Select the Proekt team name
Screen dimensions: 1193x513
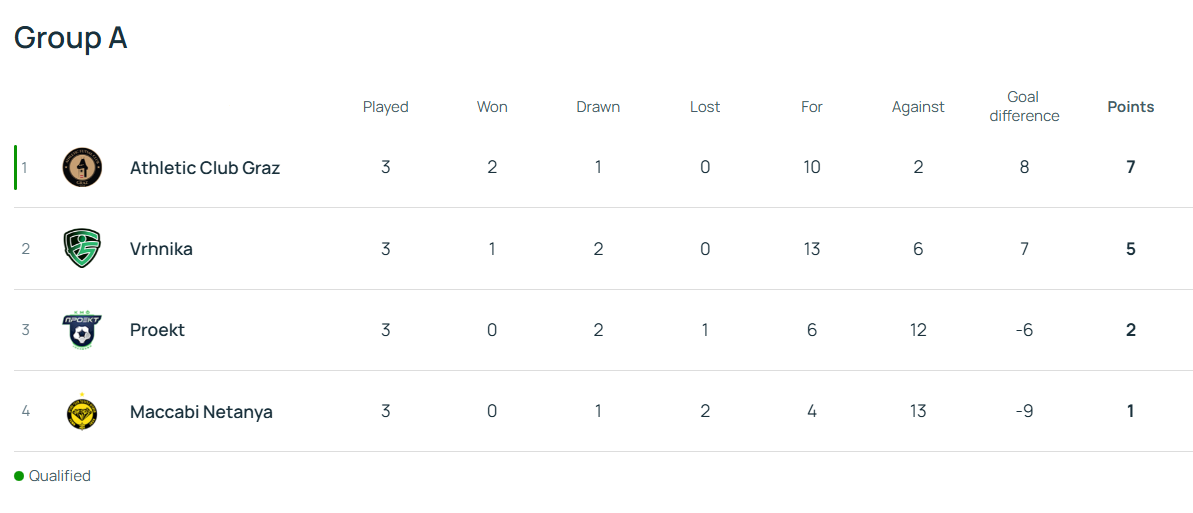pos(157,330)
